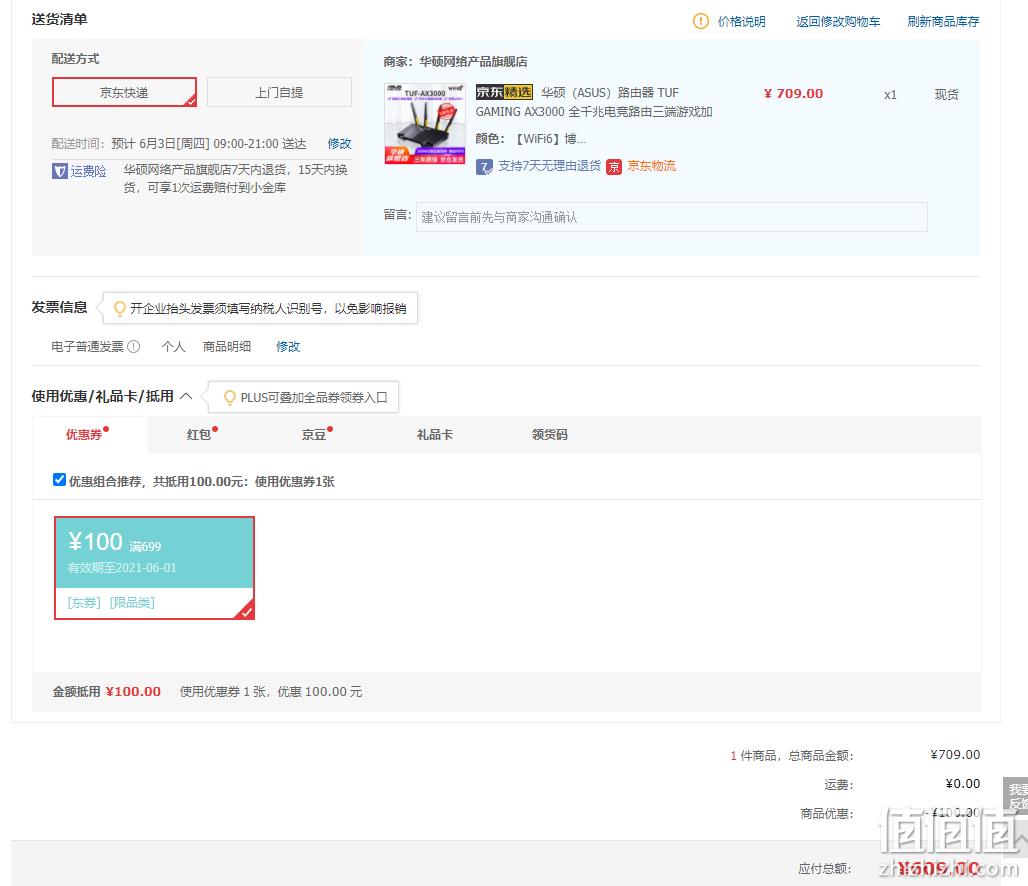Open PLUS可叠加全品券领券入口 link
The width and height of the screenshot is (1028, 886).
313,397
